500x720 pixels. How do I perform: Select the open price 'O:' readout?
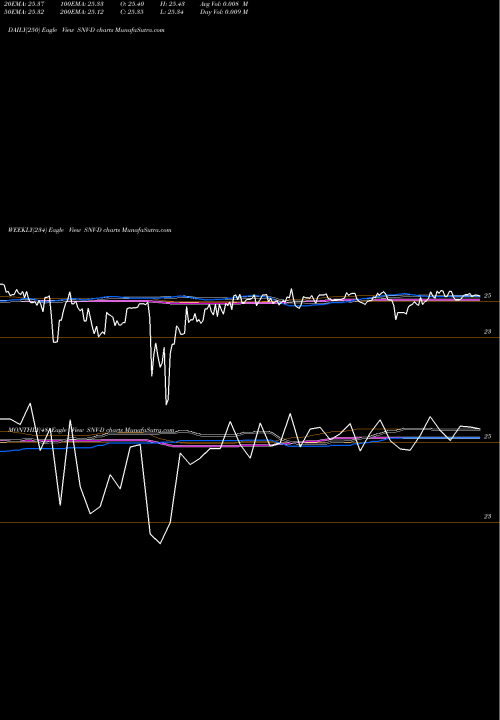pos(132,4)
